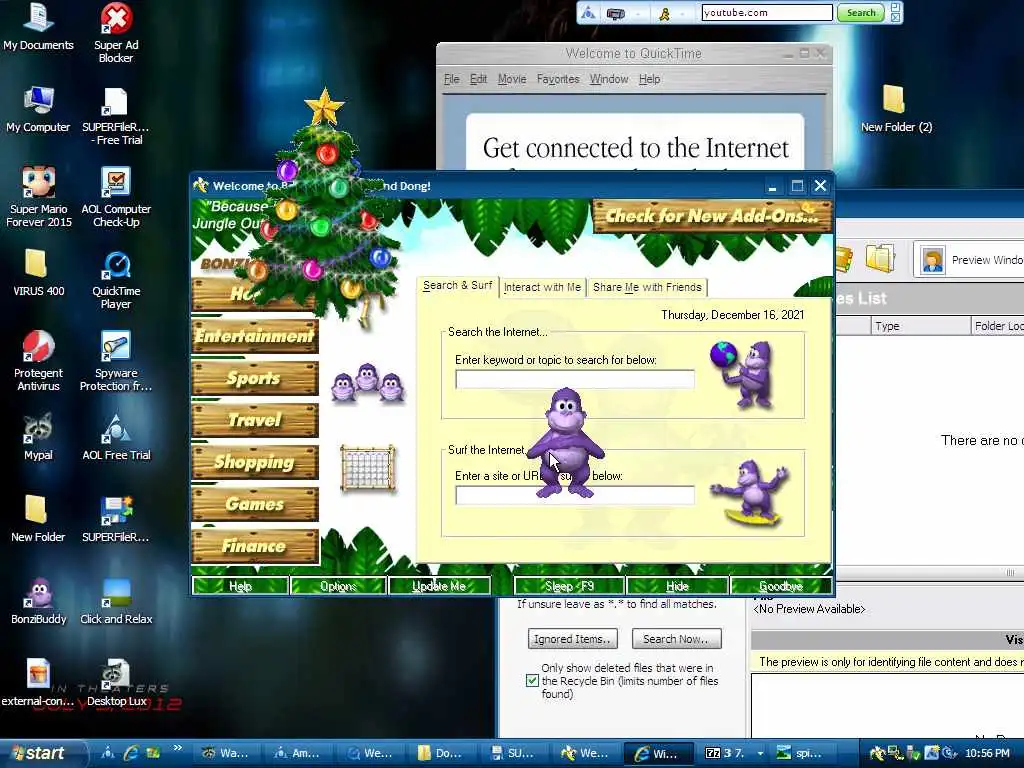Click Preview Window toolbar button

(x=970, y=259)
